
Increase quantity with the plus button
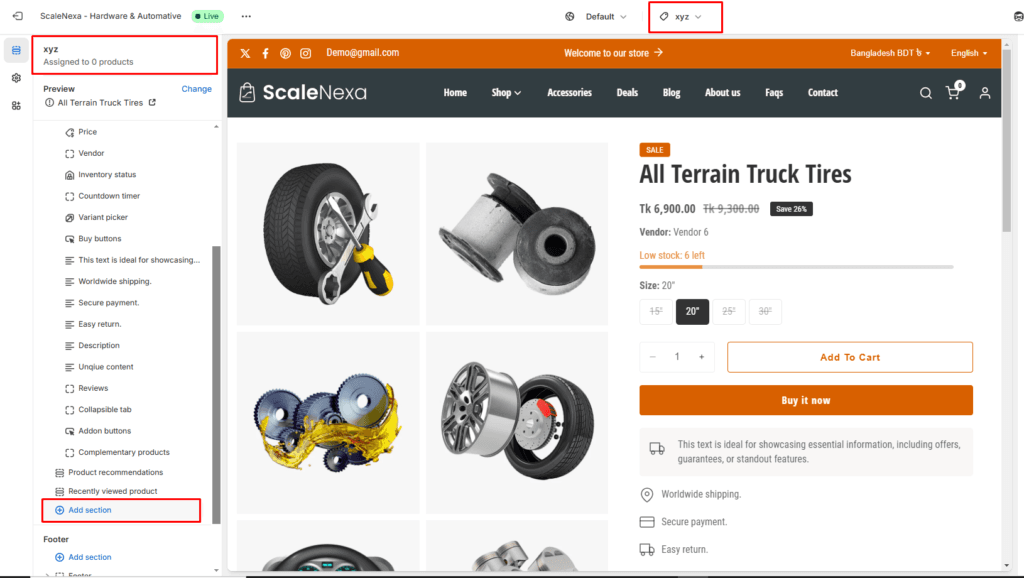[701, 357]
